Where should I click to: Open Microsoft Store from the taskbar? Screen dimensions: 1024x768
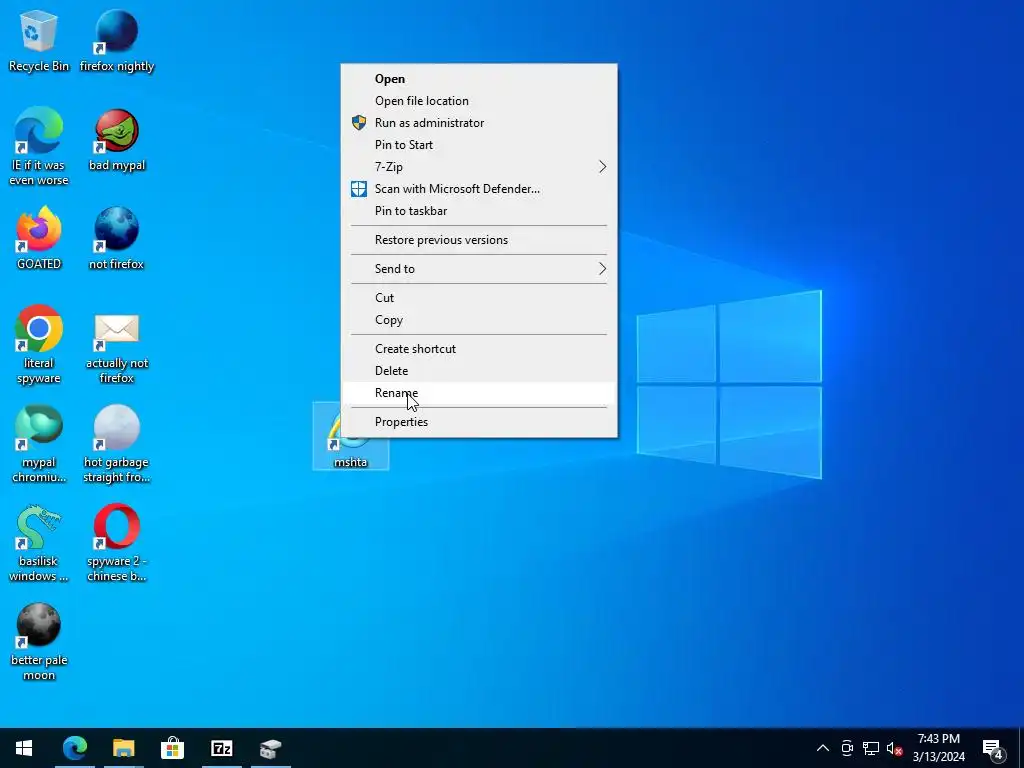(x=172, y=748)
